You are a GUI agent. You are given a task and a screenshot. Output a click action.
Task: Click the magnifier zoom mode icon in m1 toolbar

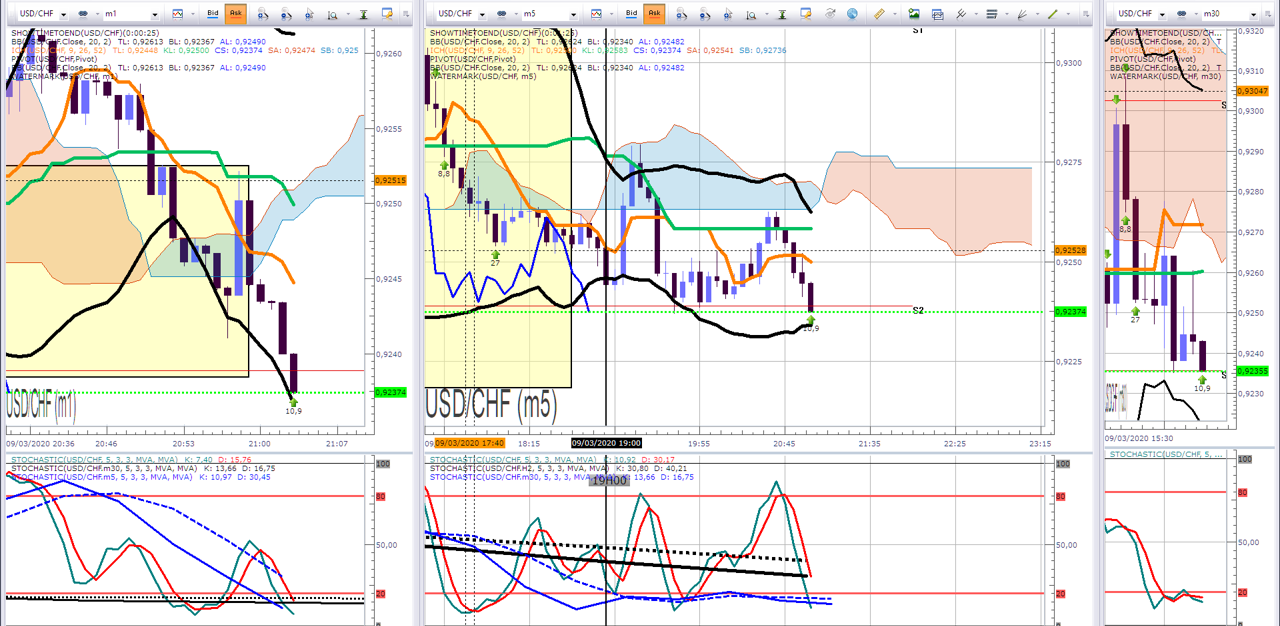[x=332, y=14]
